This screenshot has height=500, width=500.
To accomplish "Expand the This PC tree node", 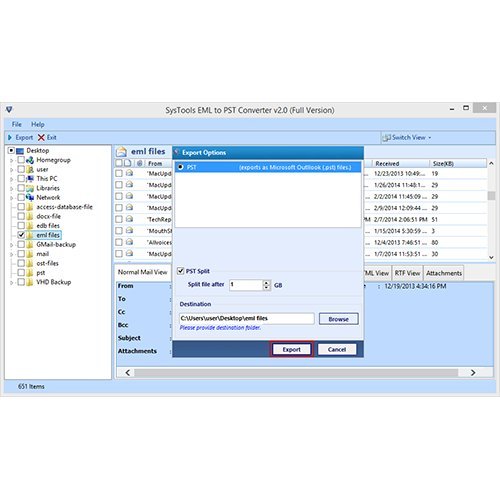I will tap(12, 179).
